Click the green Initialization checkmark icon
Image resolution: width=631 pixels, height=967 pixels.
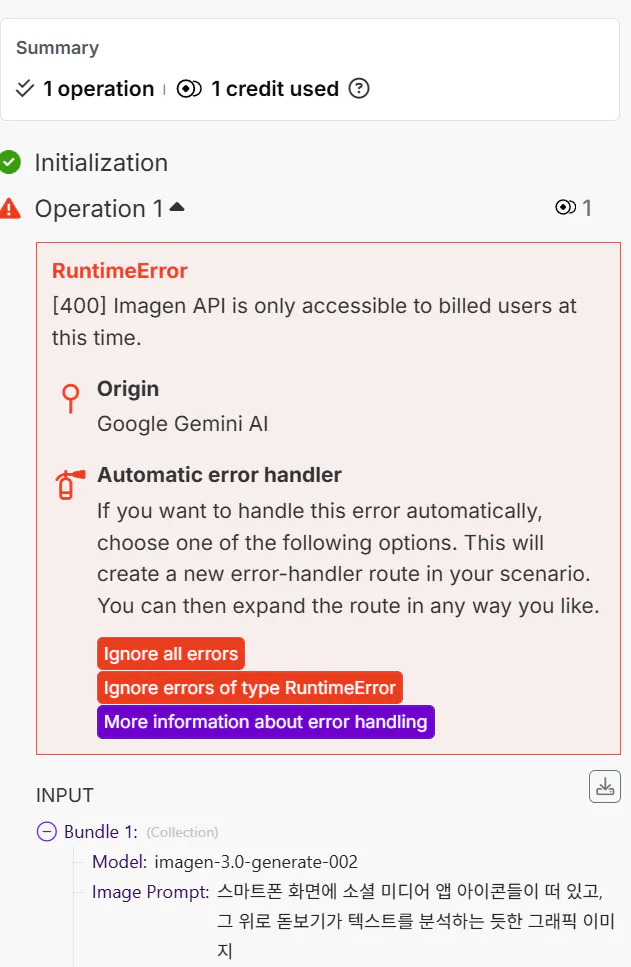[x=10, y=162]
